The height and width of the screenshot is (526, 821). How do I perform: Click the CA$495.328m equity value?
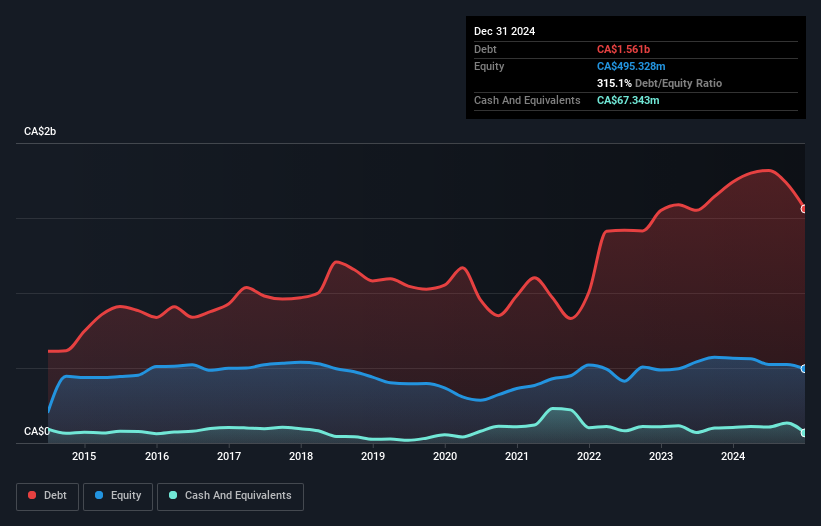click(x=631, y=66)
